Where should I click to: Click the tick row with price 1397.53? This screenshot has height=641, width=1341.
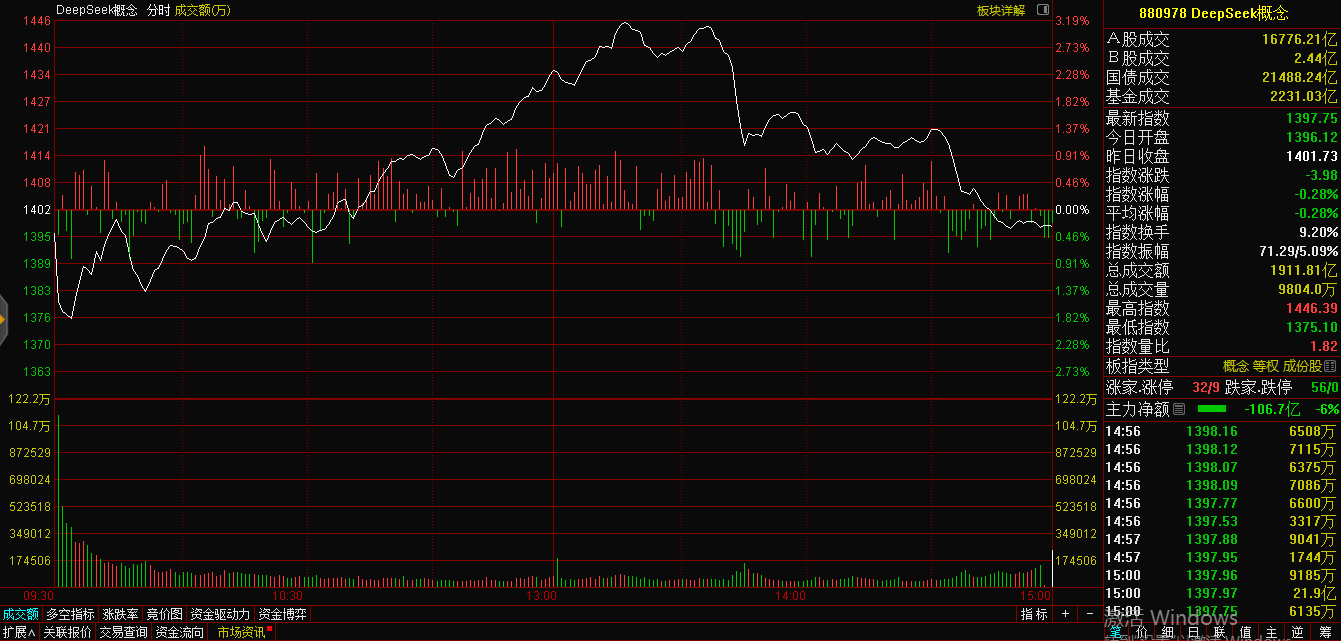1221,521
